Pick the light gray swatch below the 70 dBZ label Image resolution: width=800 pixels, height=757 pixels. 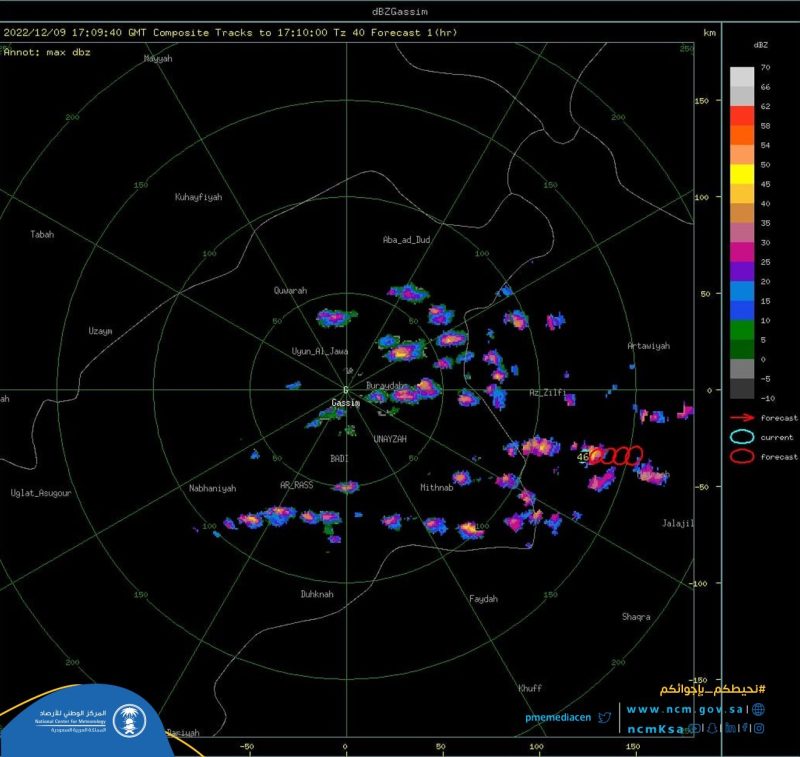[x=742, y=77]
